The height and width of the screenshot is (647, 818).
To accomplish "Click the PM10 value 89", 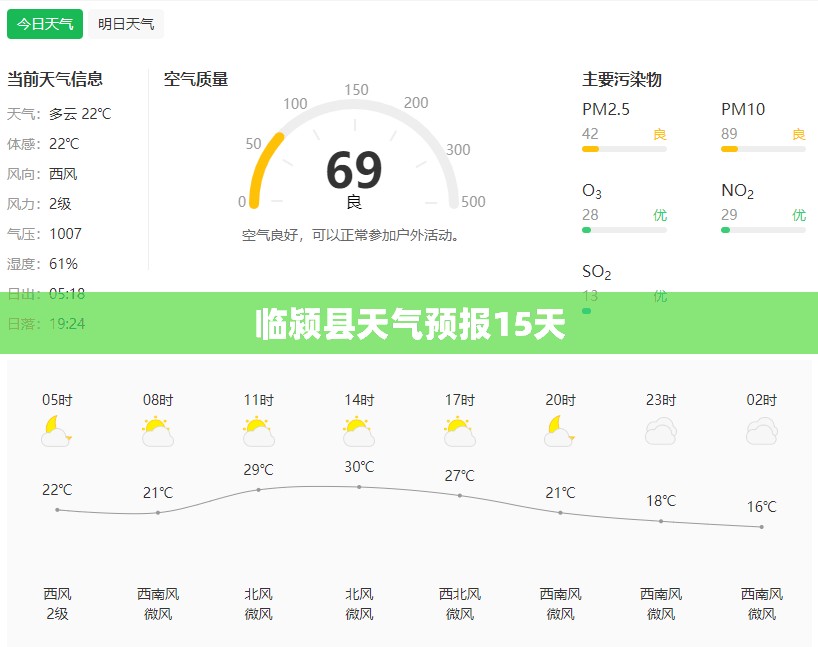I will tap(729, 134).
